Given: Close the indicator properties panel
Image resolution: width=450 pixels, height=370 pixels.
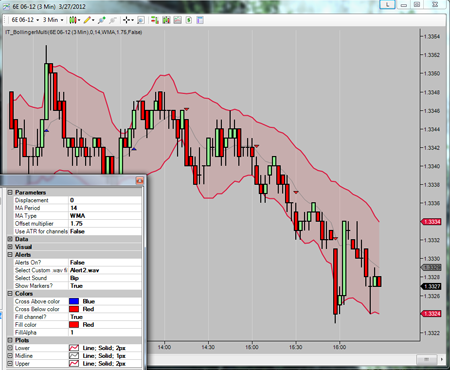Looking at the screenshot, I should 140,181.
